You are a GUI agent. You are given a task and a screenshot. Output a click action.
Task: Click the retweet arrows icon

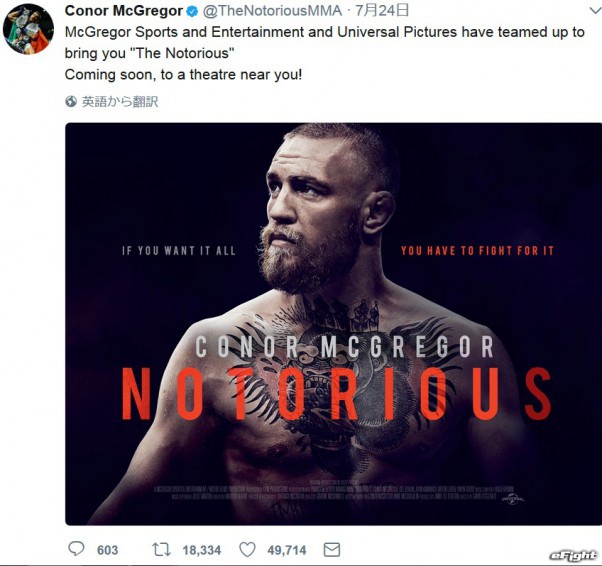(160, 549)
